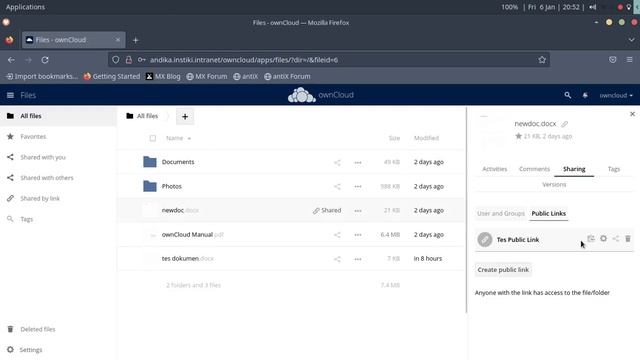Click the rename pencil next to newdoc.docx
640x360 pixels.
click(564, 124)
